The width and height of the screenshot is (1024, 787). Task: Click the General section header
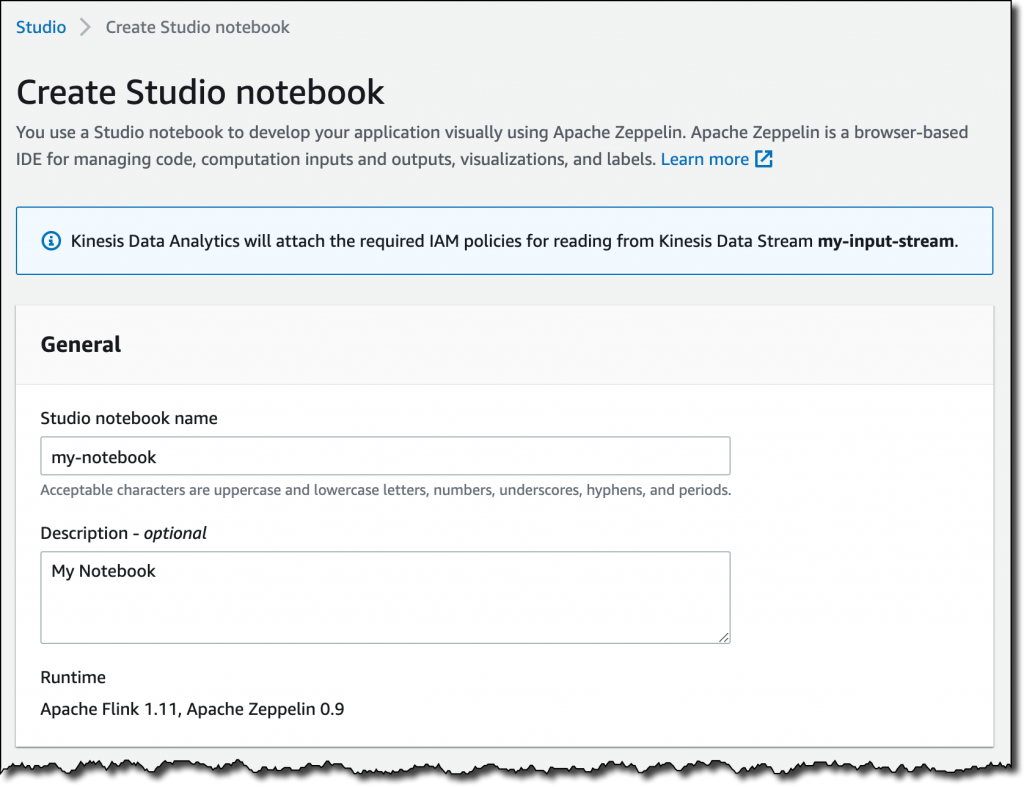[x=81, y=344]
